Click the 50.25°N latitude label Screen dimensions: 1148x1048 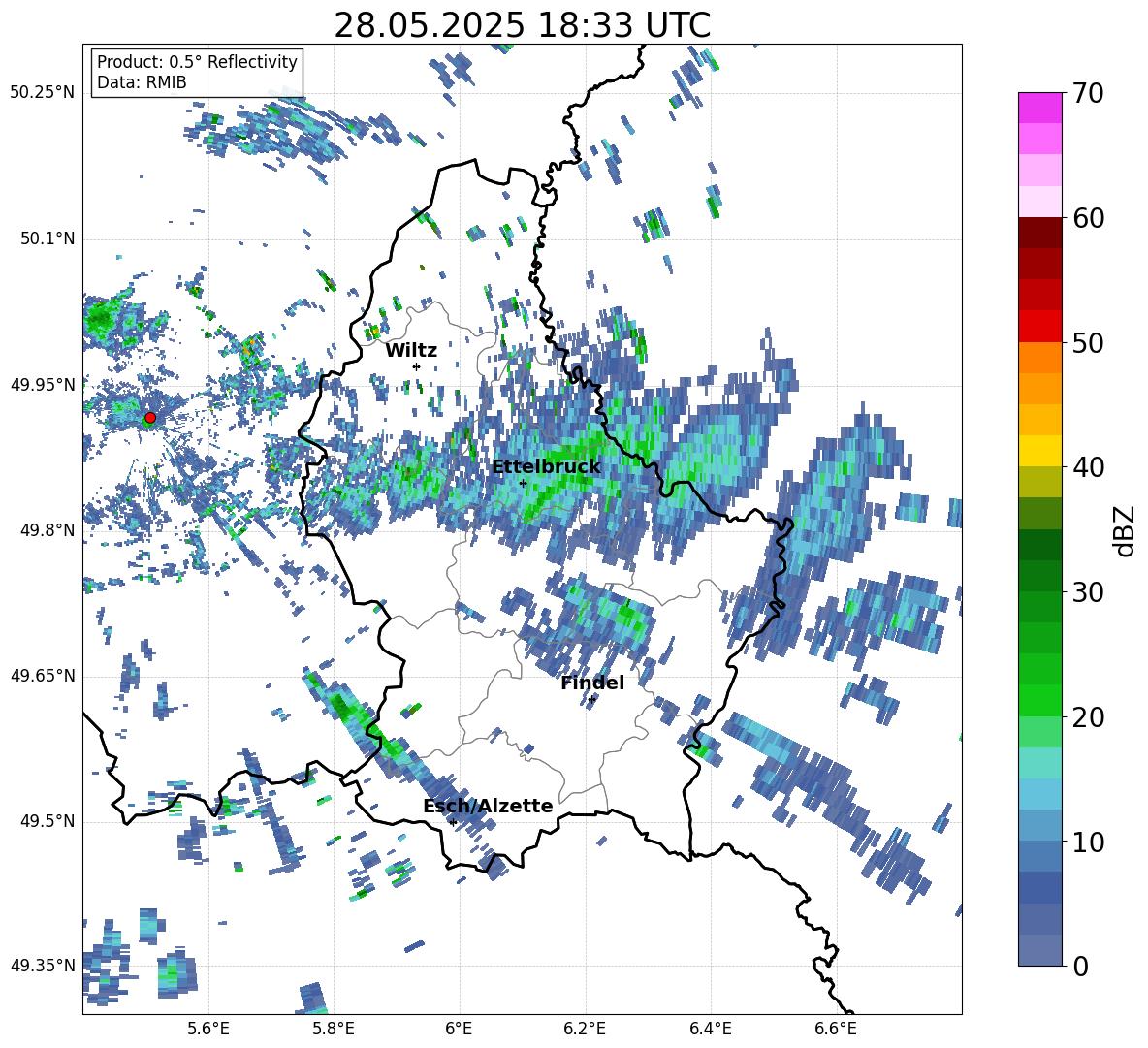(43, 93)
